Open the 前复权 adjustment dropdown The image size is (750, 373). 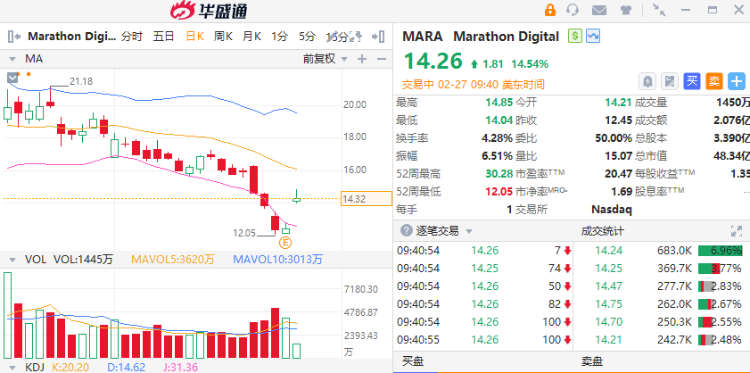point(325,59)
